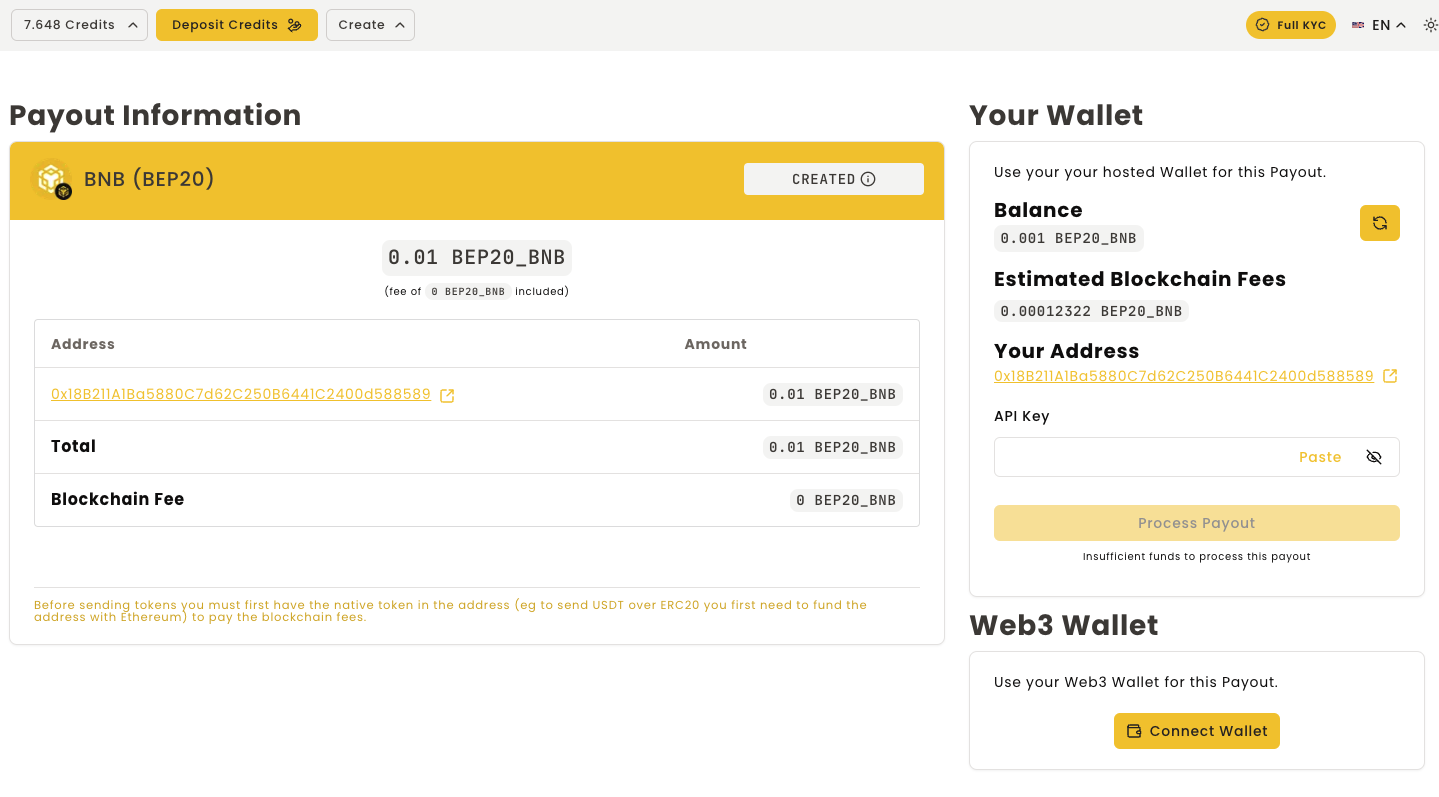Open the Your Address wallet link
The width and height of the screenshot is (1439, 797).
pyautogui.click(x=1183, y=376)
